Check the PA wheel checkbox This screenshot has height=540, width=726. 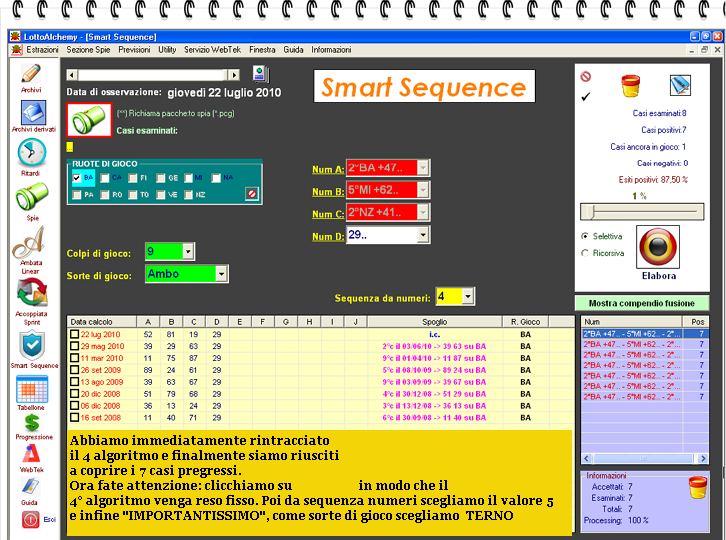coord(77,195)
